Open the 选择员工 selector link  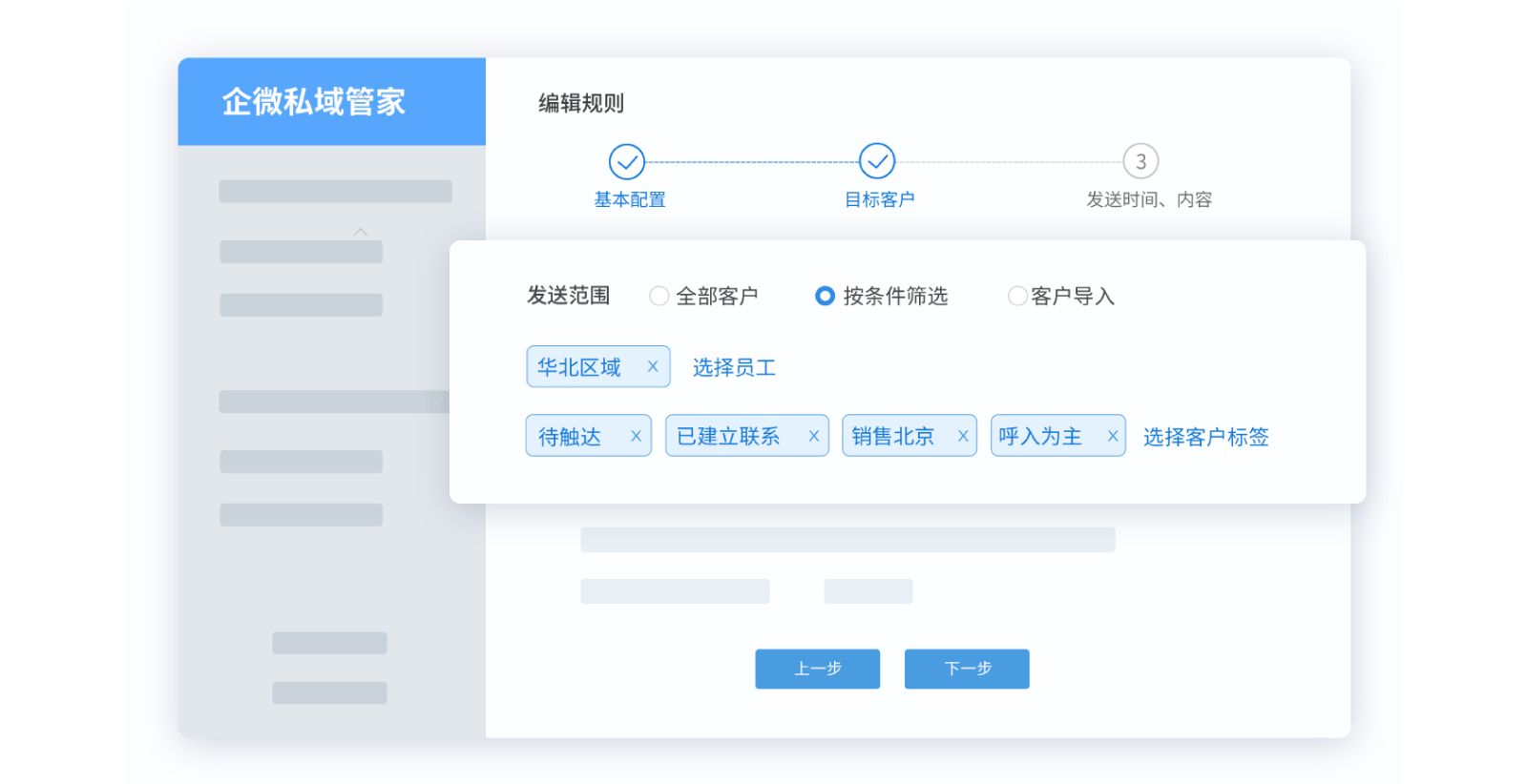click(x=734, y=367)
